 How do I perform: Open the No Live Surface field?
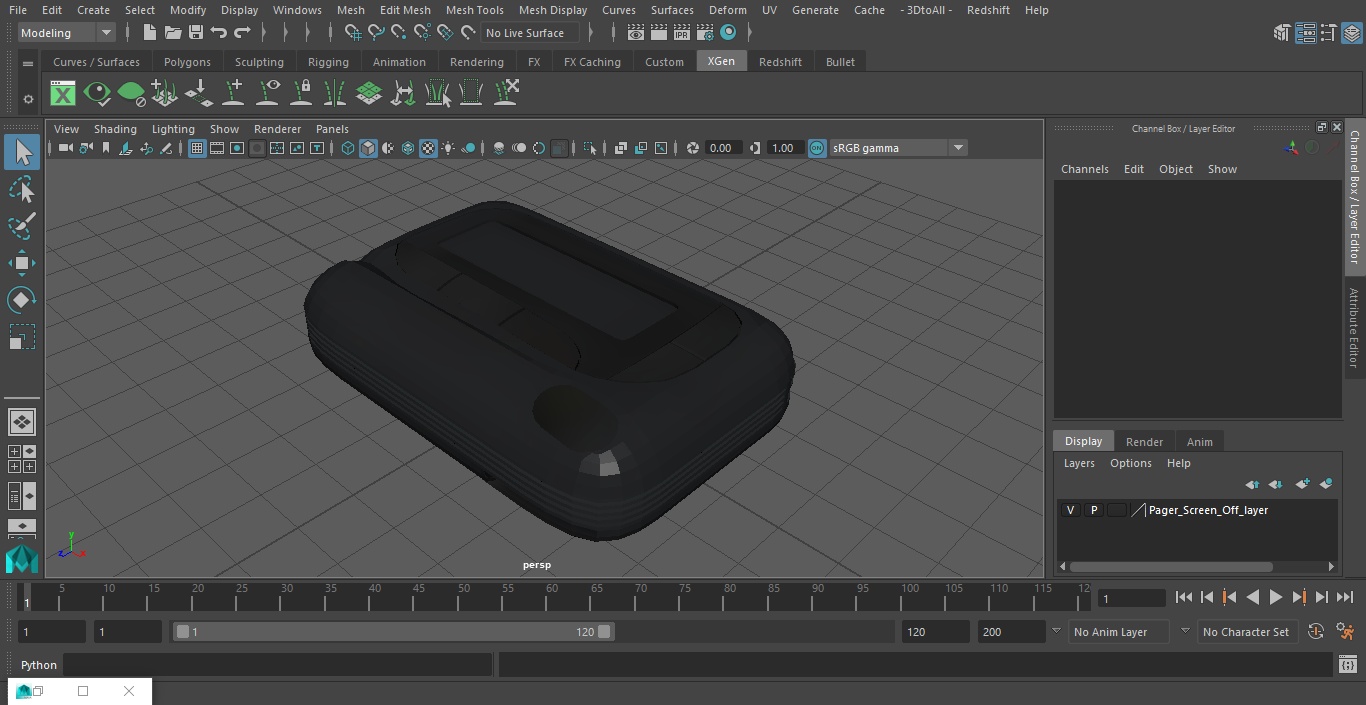[530, 33]
